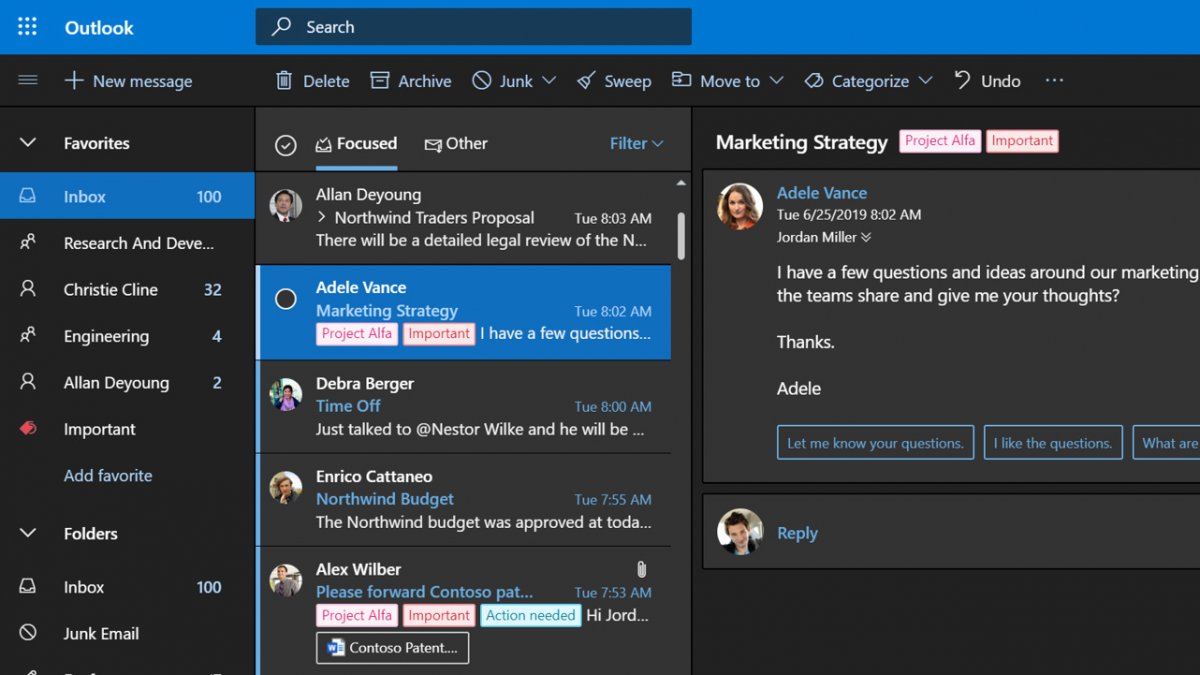This screenshot has width=1200, height=675.
Task: Click the Archive box icon
Action: [x=380, y=80]
